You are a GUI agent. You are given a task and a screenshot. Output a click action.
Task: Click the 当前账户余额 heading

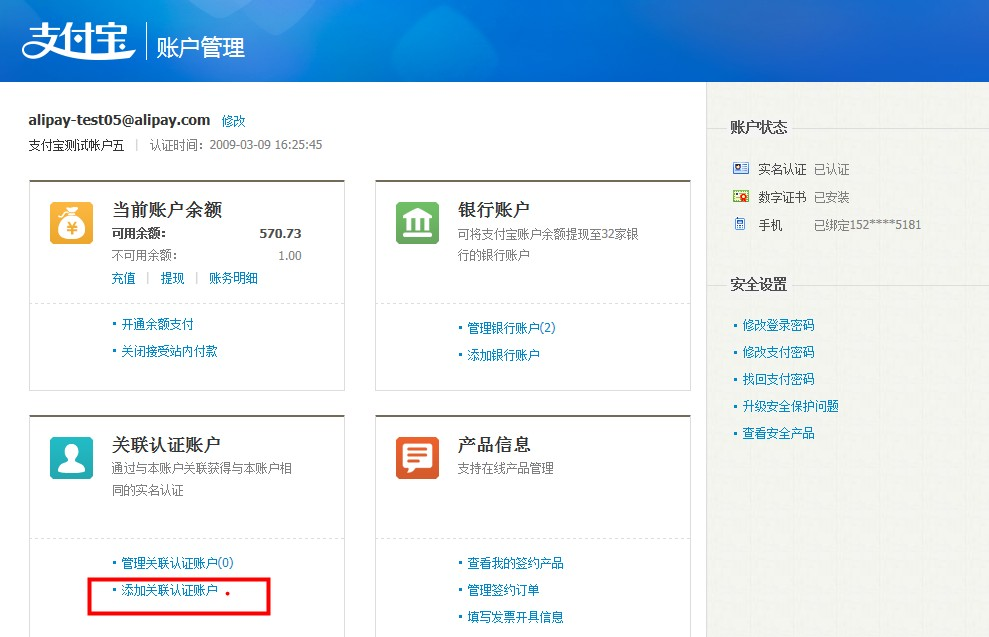tap(167, 209)
